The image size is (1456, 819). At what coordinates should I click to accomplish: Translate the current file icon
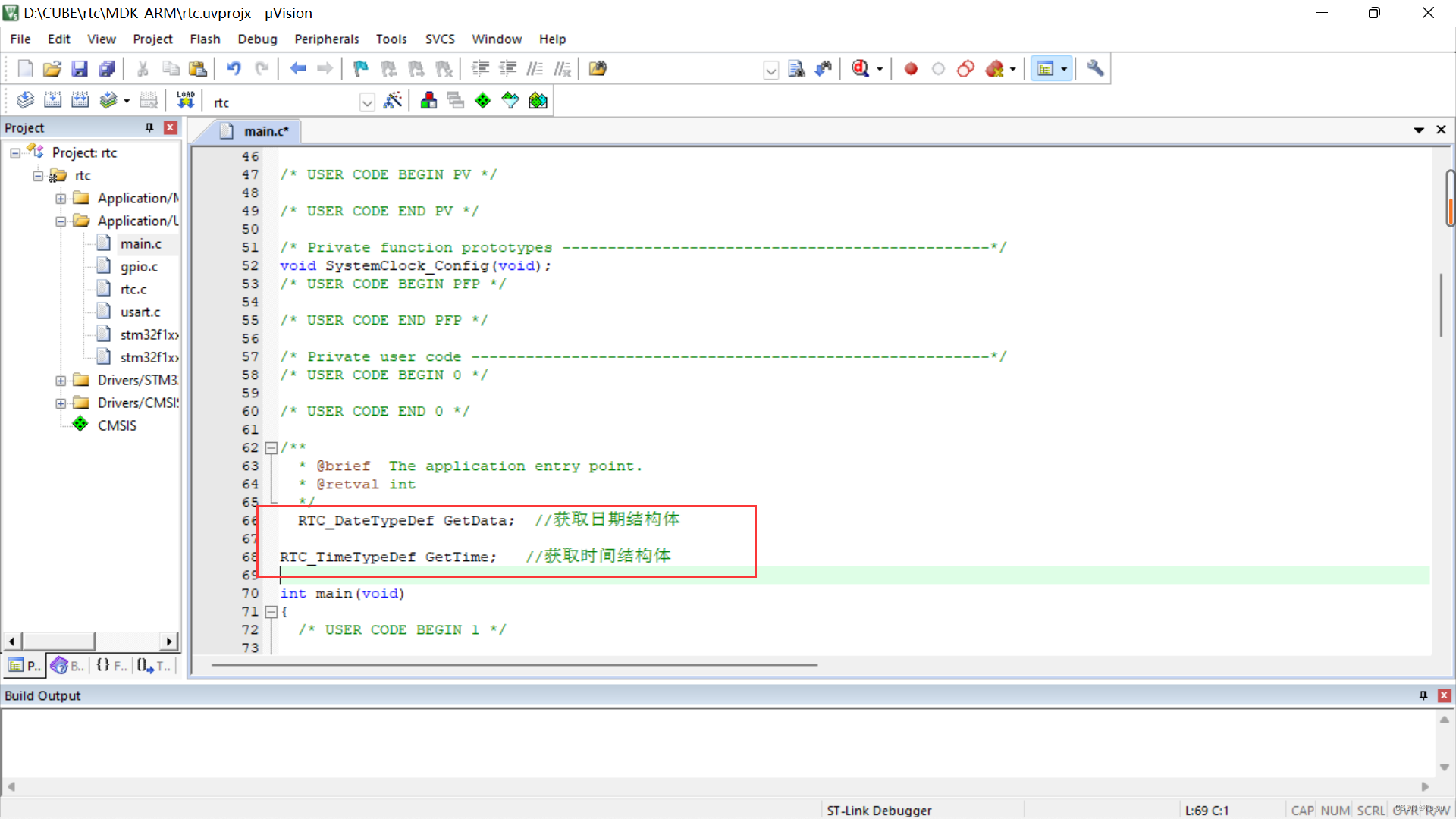click(25, 100)
